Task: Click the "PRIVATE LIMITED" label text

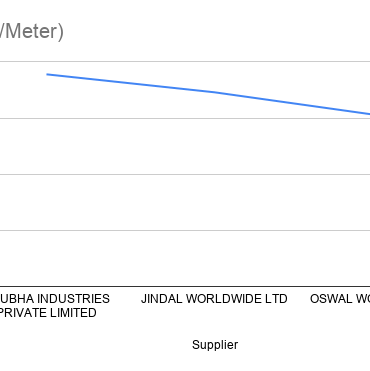Action: point(48,313)
